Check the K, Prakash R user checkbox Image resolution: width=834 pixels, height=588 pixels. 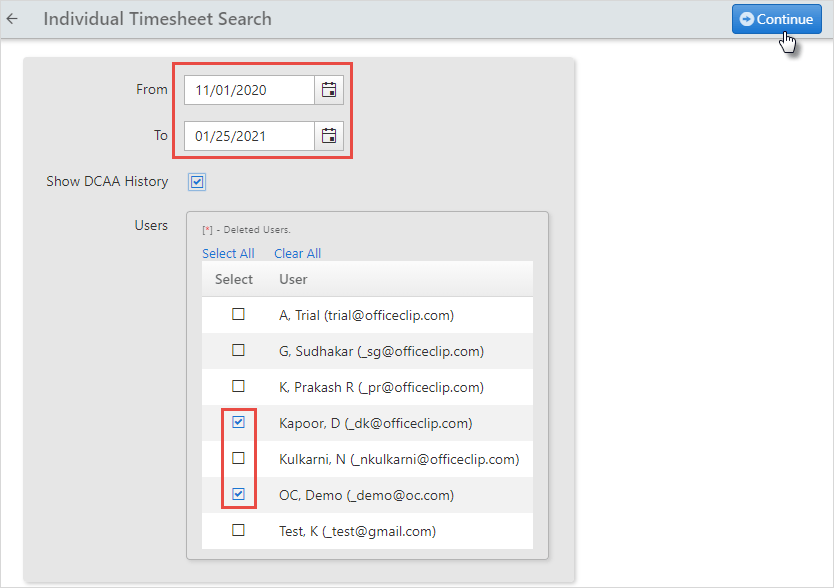pos(238,386)
